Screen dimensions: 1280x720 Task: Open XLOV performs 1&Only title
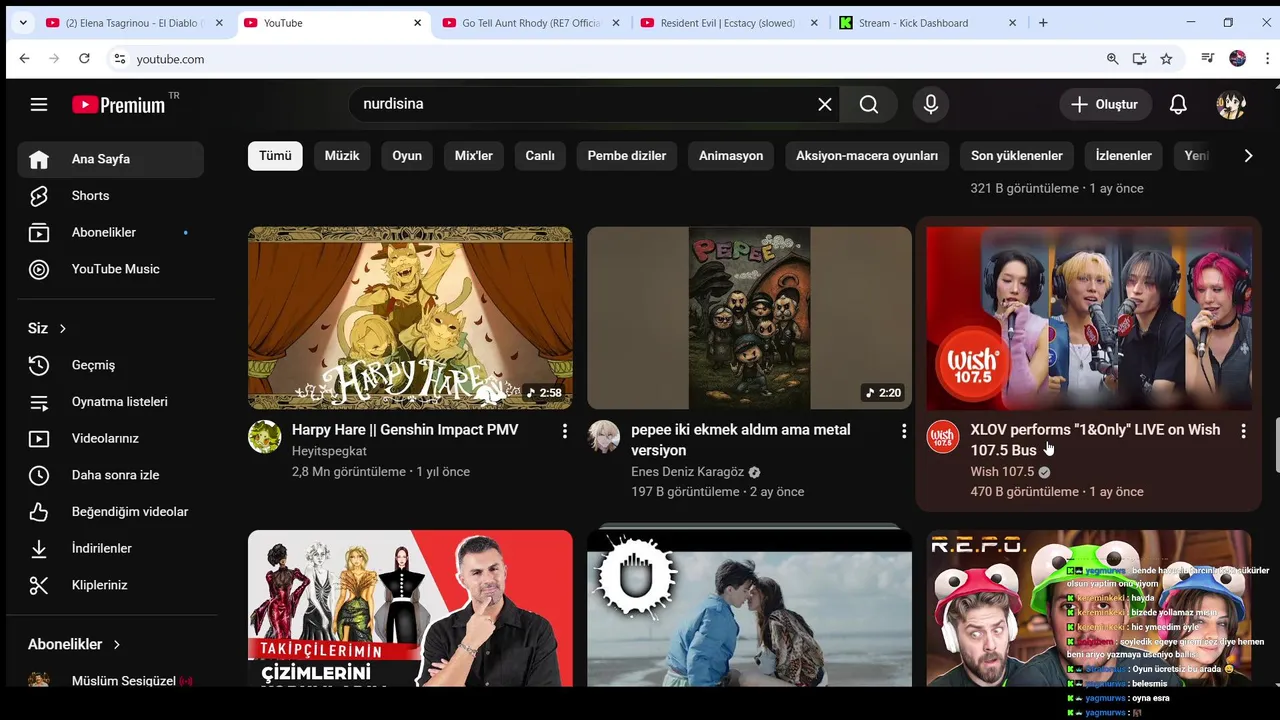(1095, 439)
